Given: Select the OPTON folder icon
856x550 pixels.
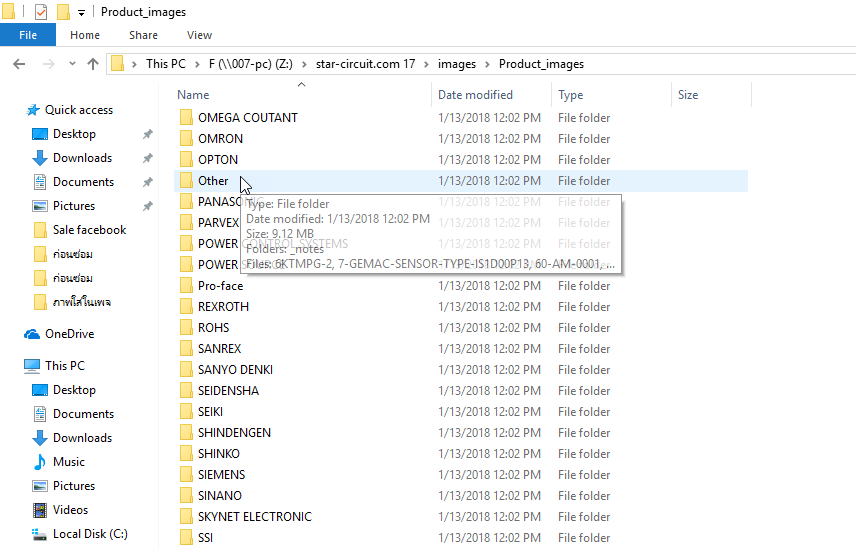Looking at the screenshot, I should 186,159.
